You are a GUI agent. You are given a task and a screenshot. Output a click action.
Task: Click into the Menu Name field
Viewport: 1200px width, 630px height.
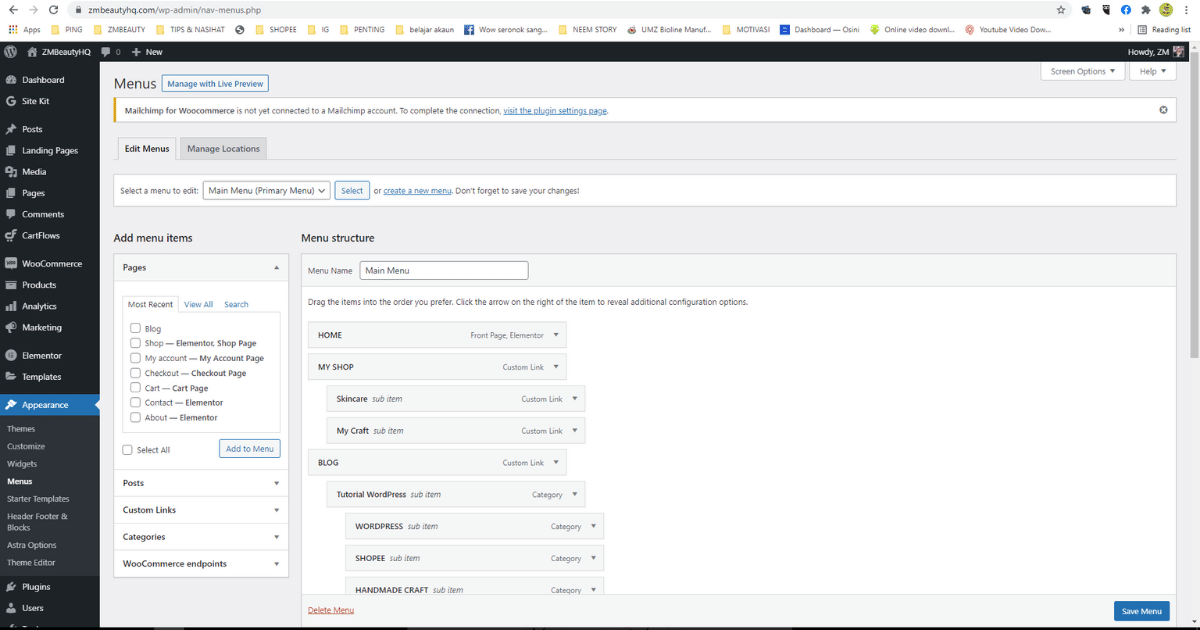(444, 270)
